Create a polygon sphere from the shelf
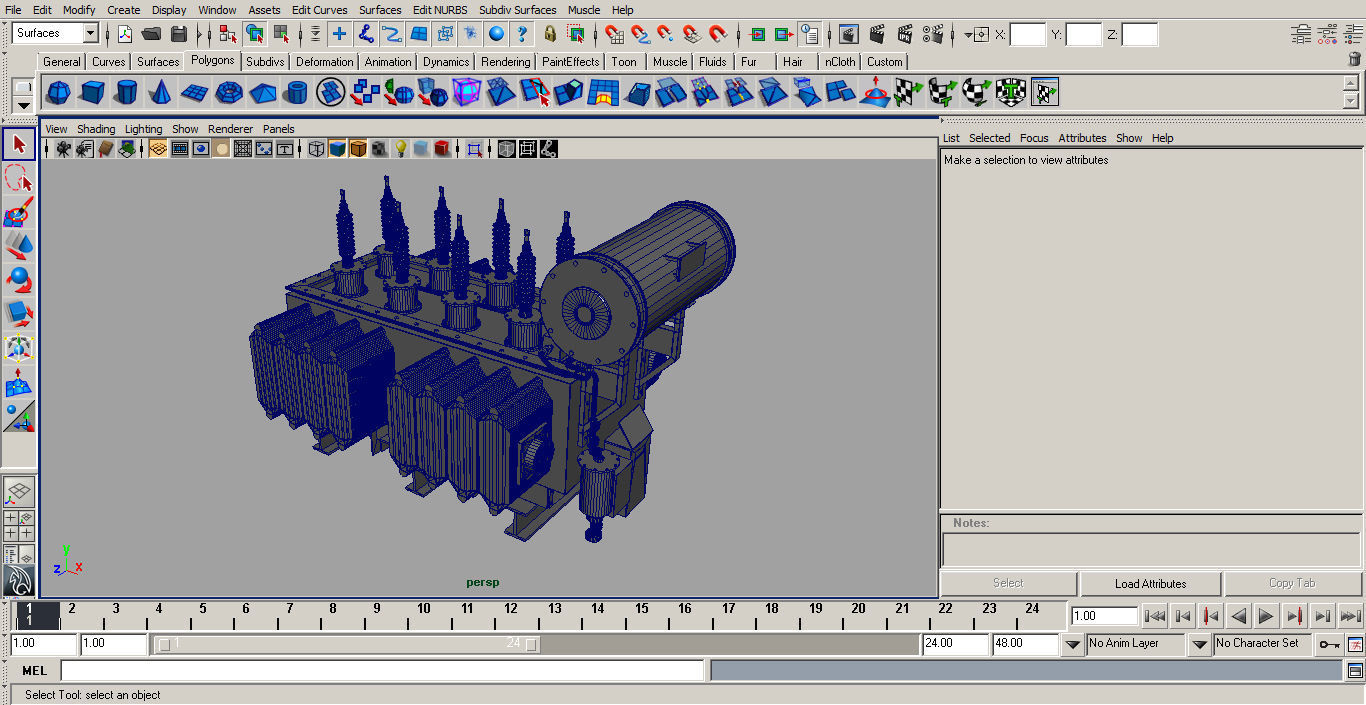Screen dimensions: 1366x705 tap(58, 93)
